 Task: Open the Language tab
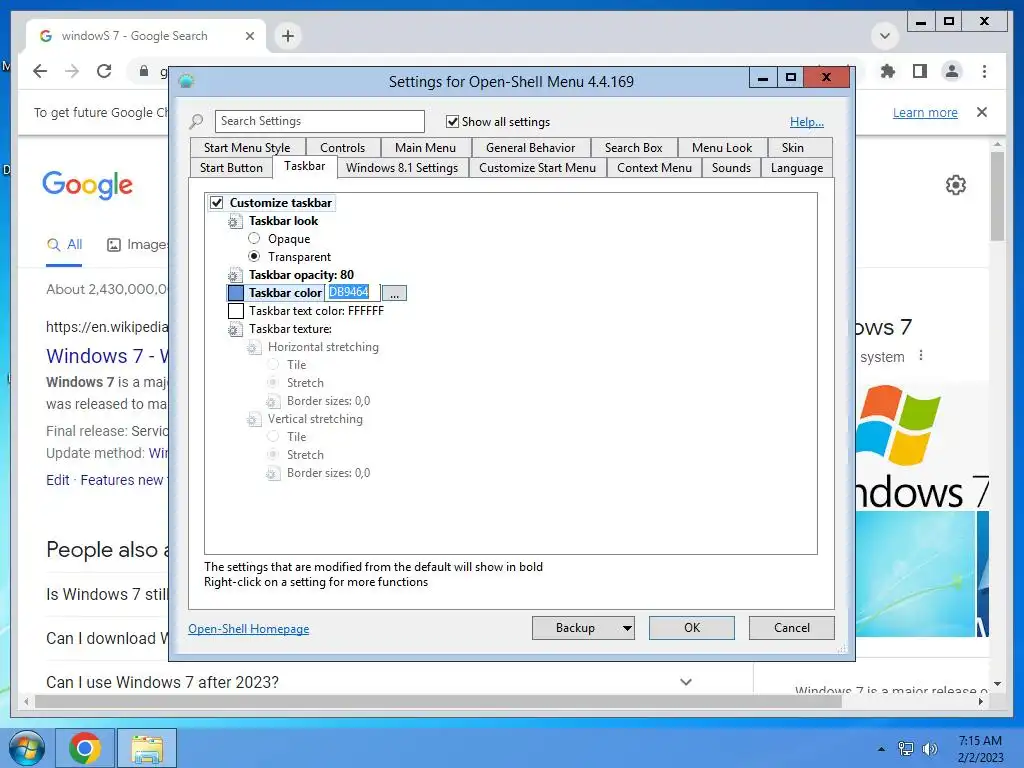point(797,168)
